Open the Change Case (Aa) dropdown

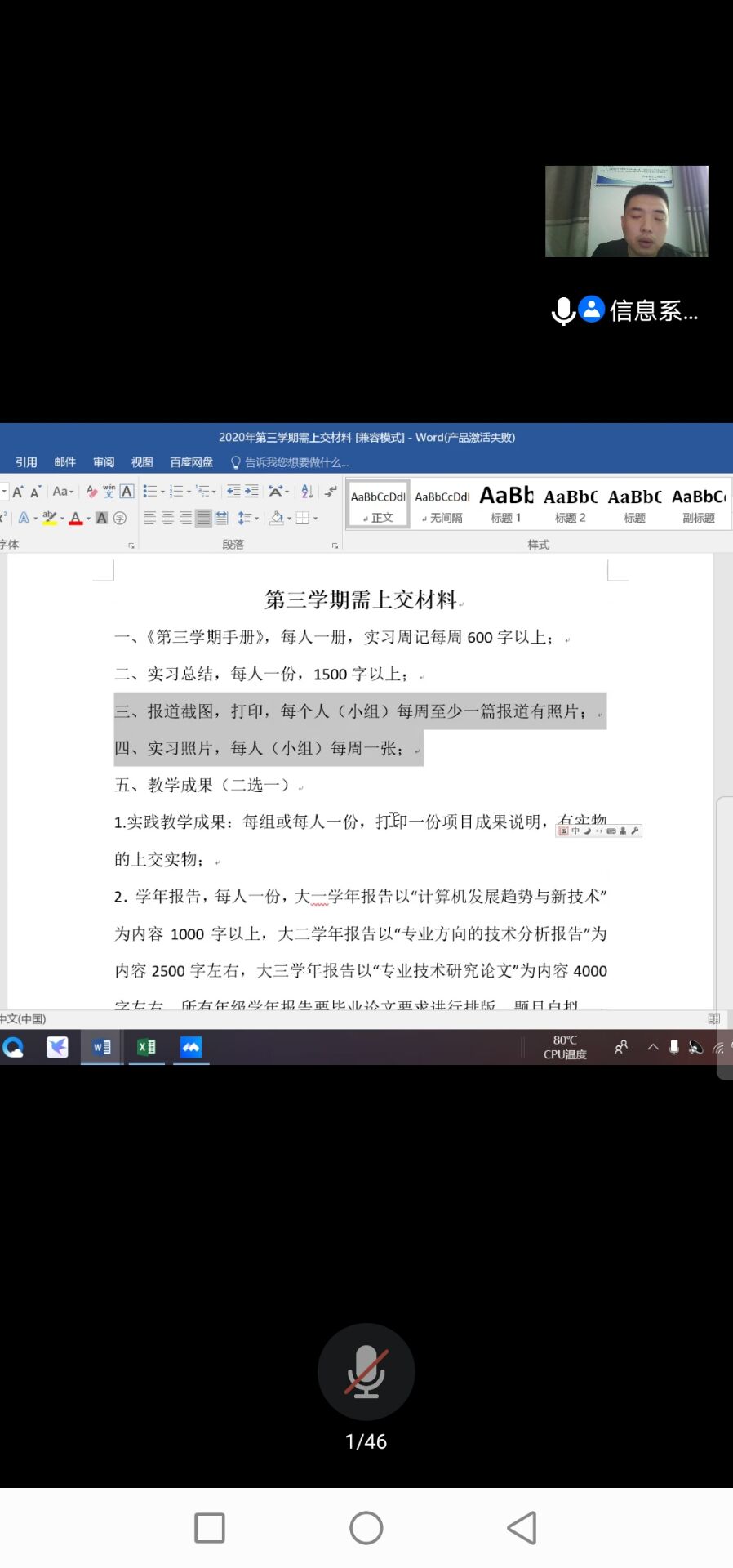[x=63, y=492]
